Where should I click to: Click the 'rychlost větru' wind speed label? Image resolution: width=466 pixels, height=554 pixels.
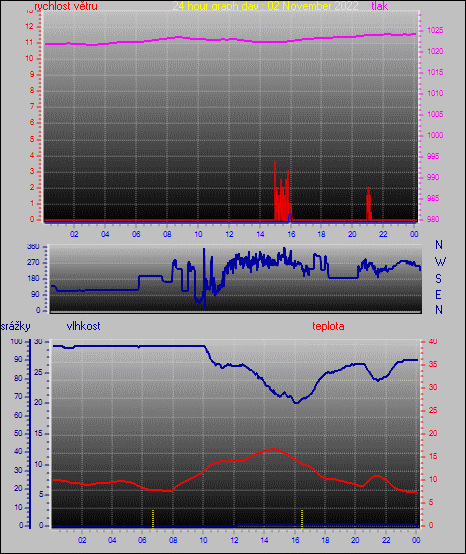click(x=66, y=6)
